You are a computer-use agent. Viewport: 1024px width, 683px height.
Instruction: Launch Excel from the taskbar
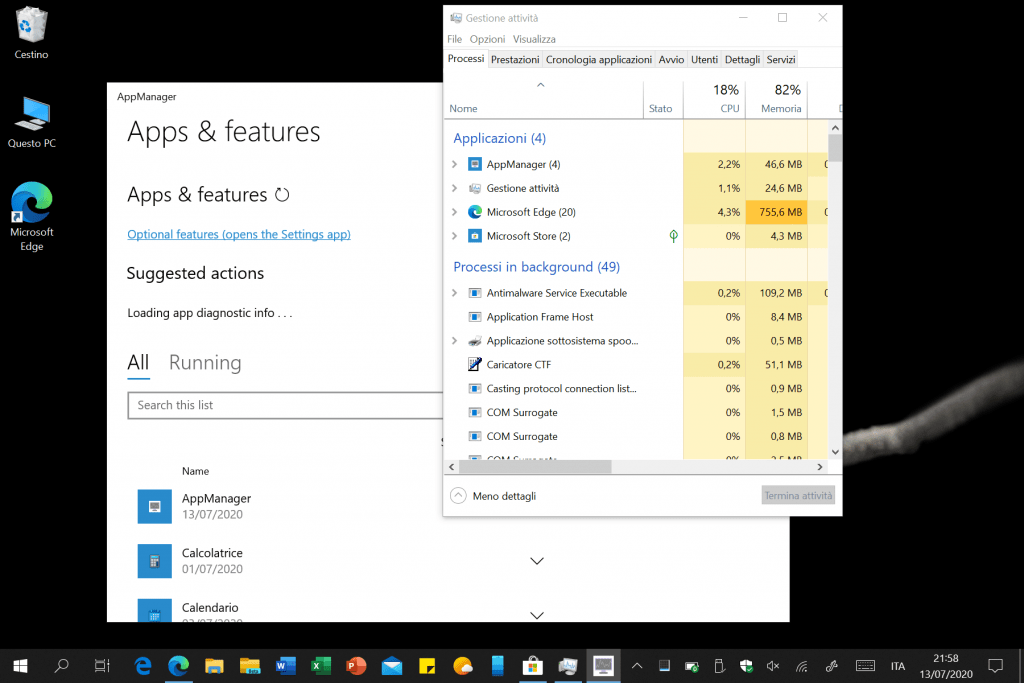[x=320, y=665]
